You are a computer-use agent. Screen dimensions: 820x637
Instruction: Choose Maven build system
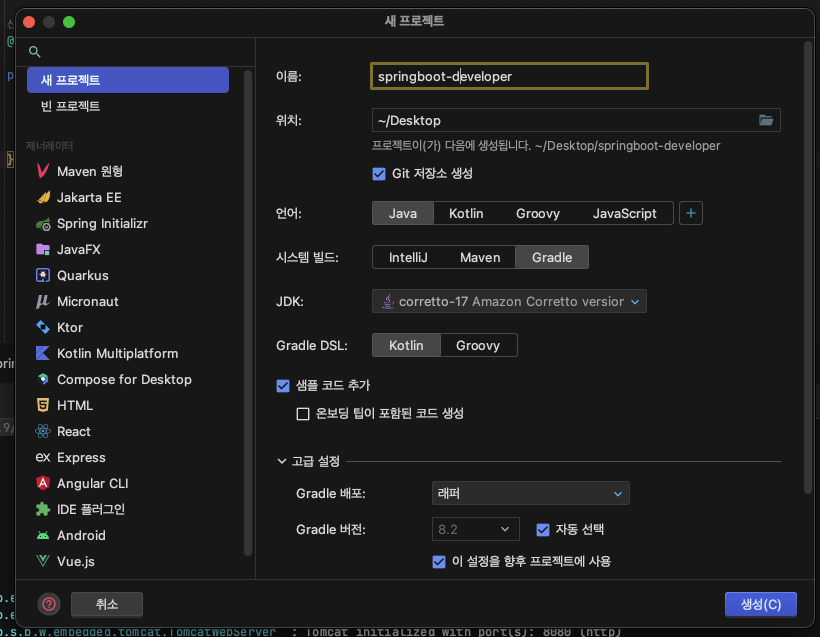(x=480, y=257)
